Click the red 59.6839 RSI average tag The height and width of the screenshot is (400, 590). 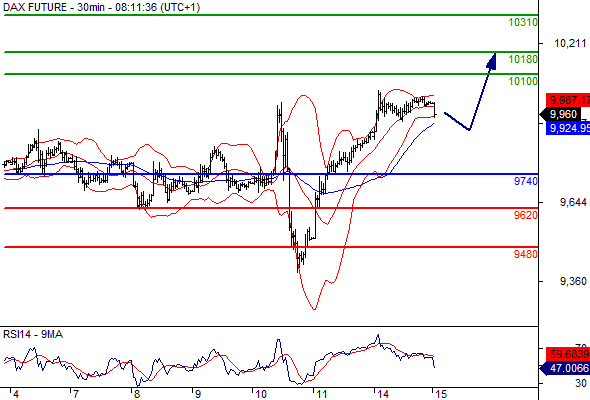click(x=568, y=354)
